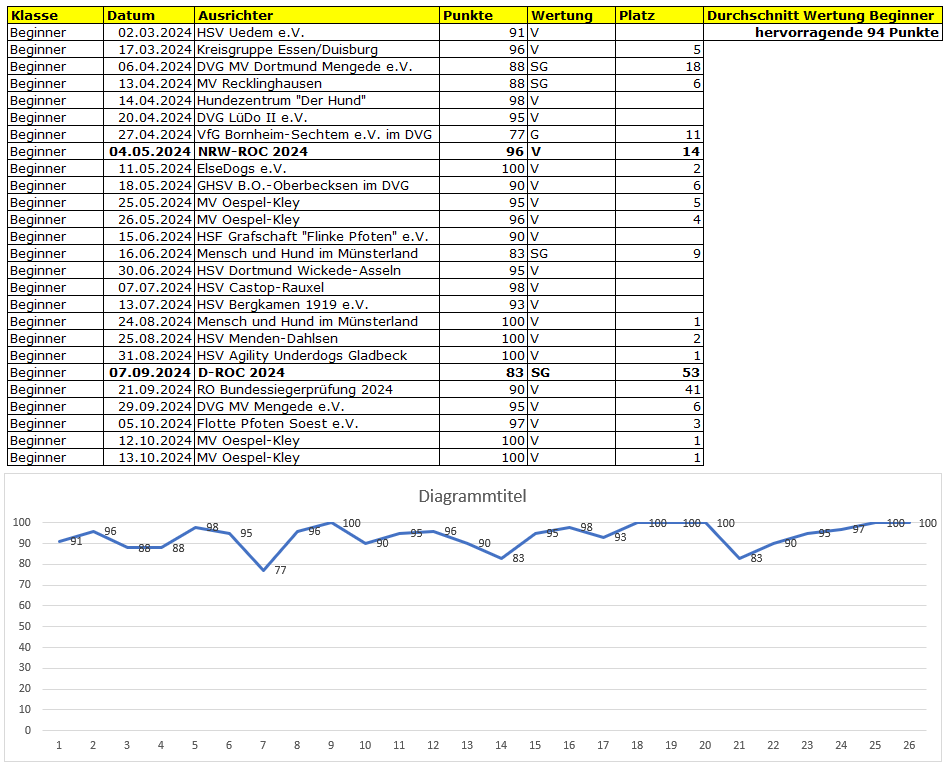Image resolution: width=946 pixels, height=768 pixels.
Task: Click the 'Punkte' column header
Action: [483, 16]
